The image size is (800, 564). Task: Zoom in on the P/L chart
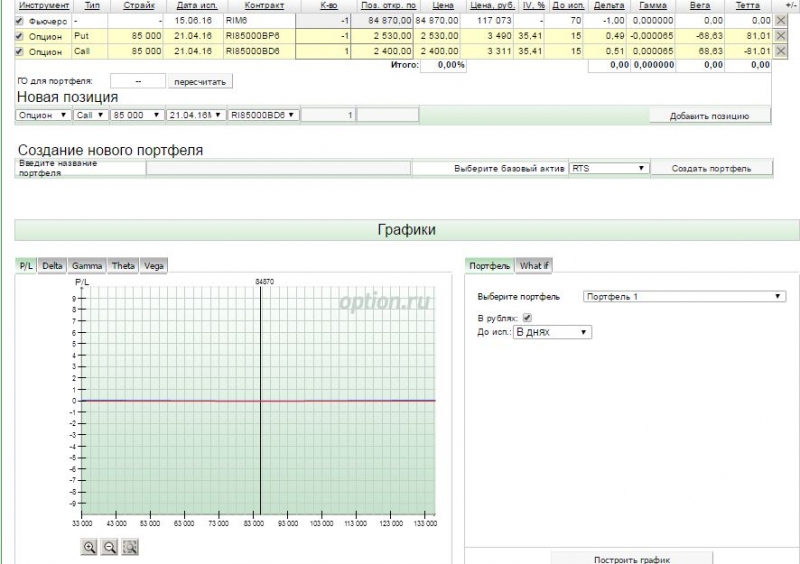89,547
